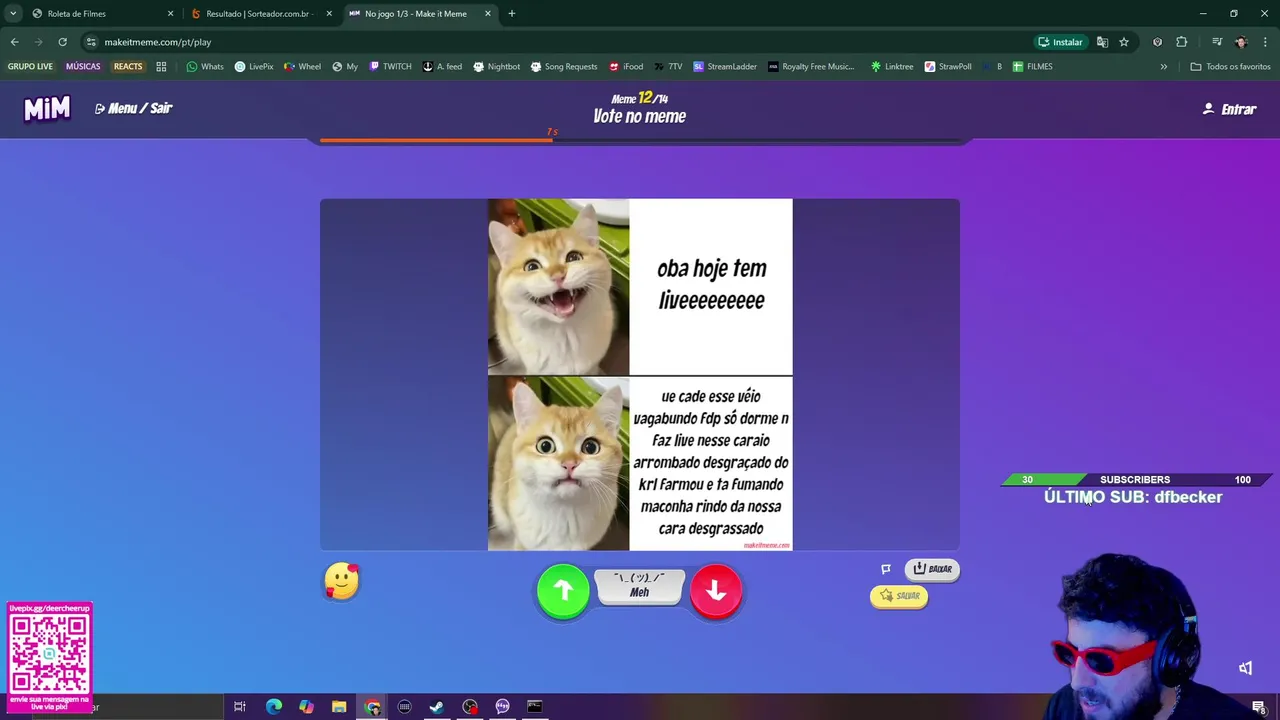Install the Make it Meme app

coord(1060,42)
